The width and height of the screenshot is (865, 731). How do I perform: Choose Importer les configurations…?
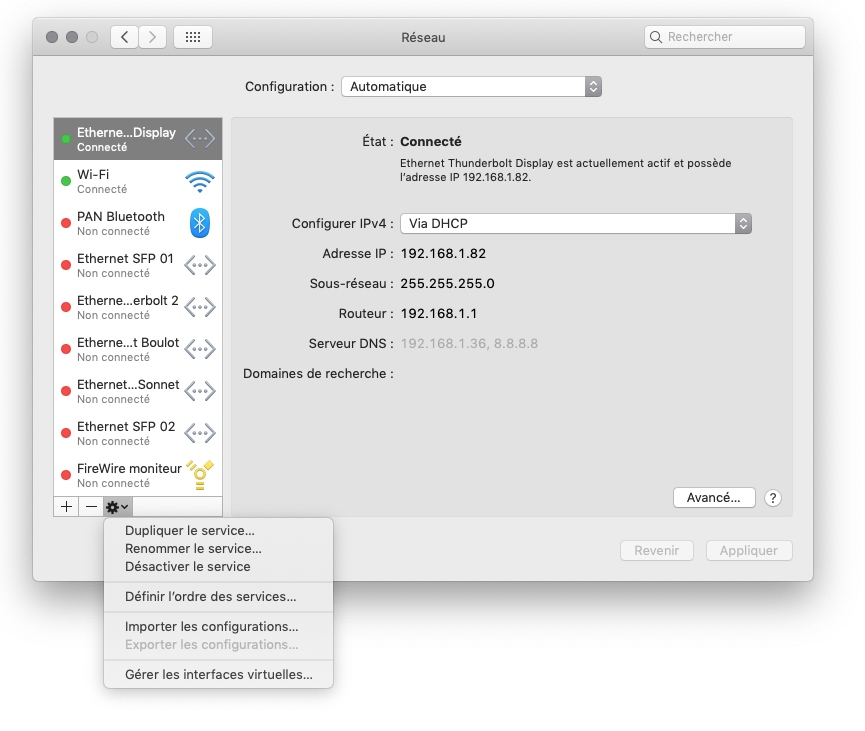point(218,627)
